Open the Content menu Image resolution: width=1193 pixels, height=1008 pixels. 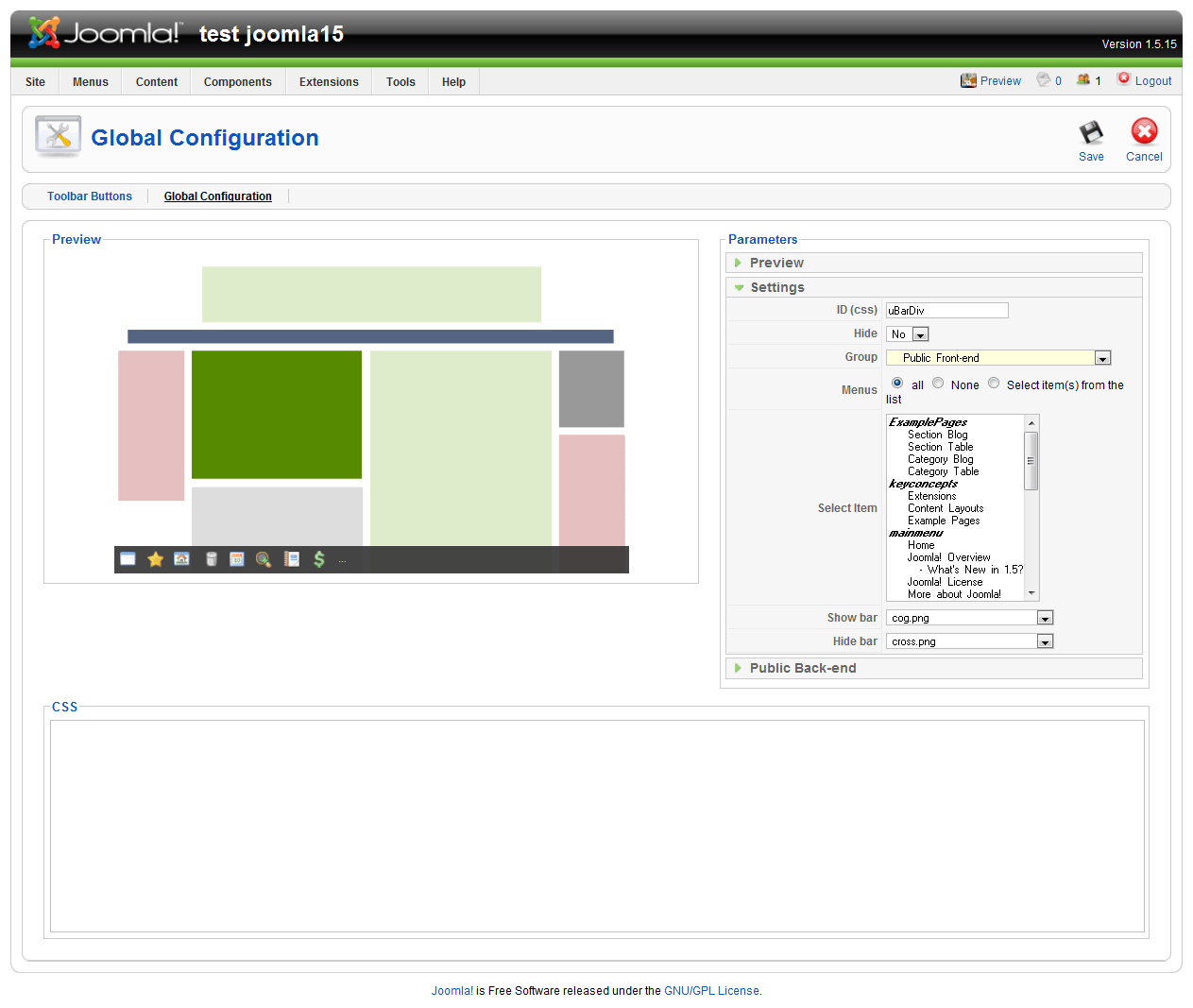click(x=157, y=82)
